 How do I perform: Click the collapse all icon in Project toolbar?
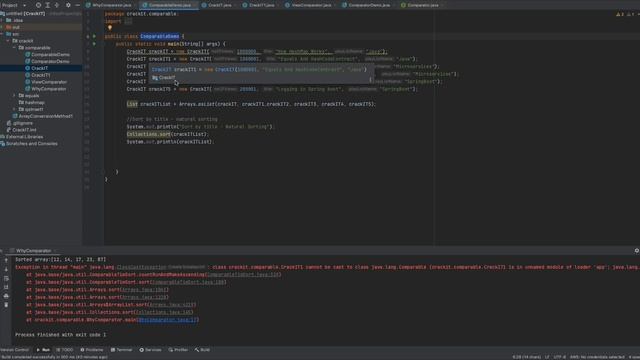coord(57,5)
